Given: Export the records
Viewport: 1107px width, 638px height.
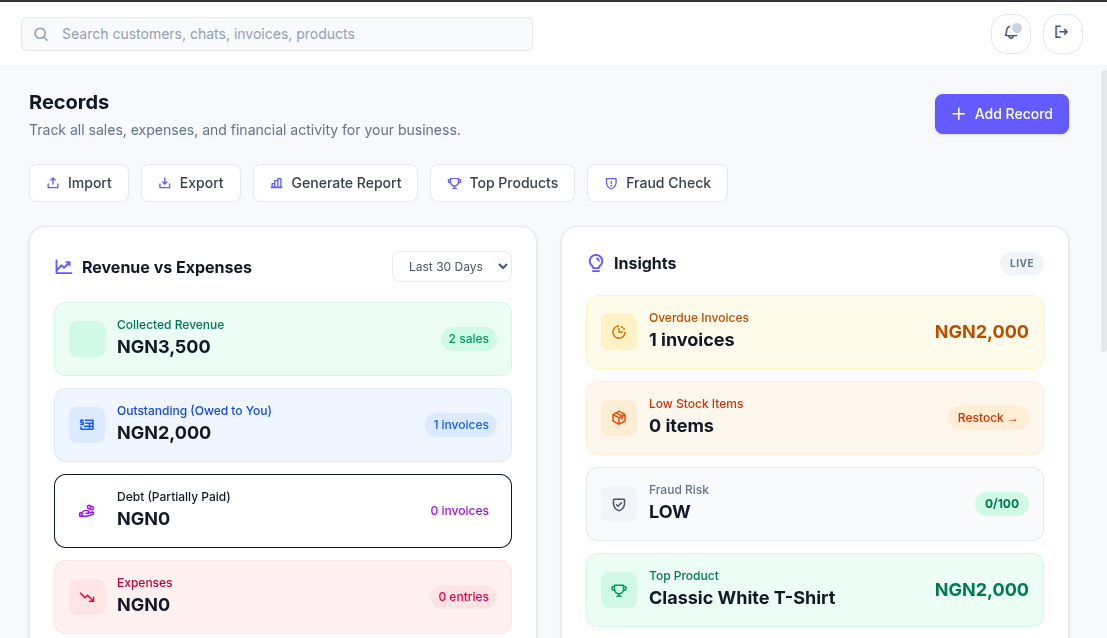Looking at the screenshot, I should click(x=191, y=183).
